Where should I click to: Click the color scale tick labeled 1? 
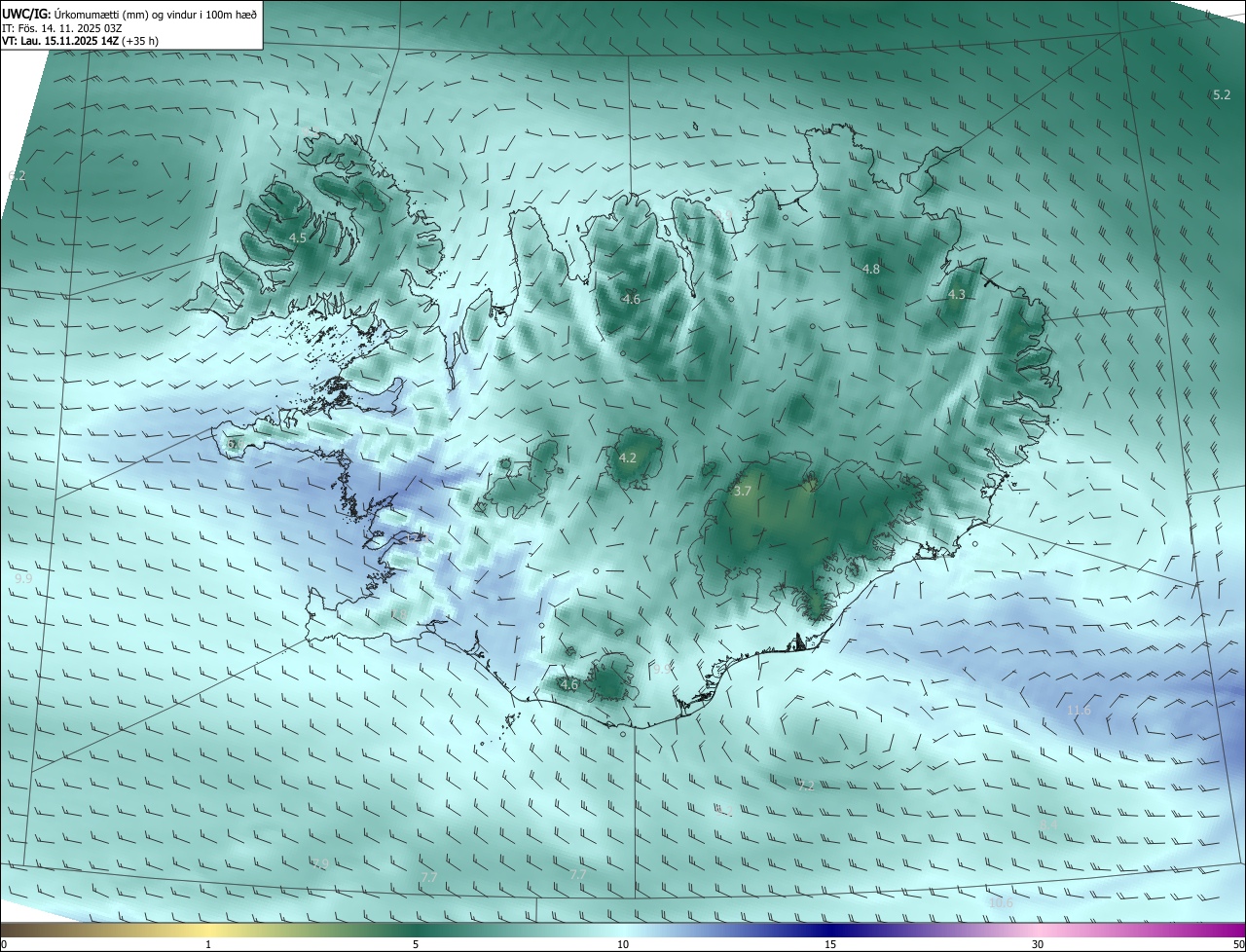pos(208,944)
